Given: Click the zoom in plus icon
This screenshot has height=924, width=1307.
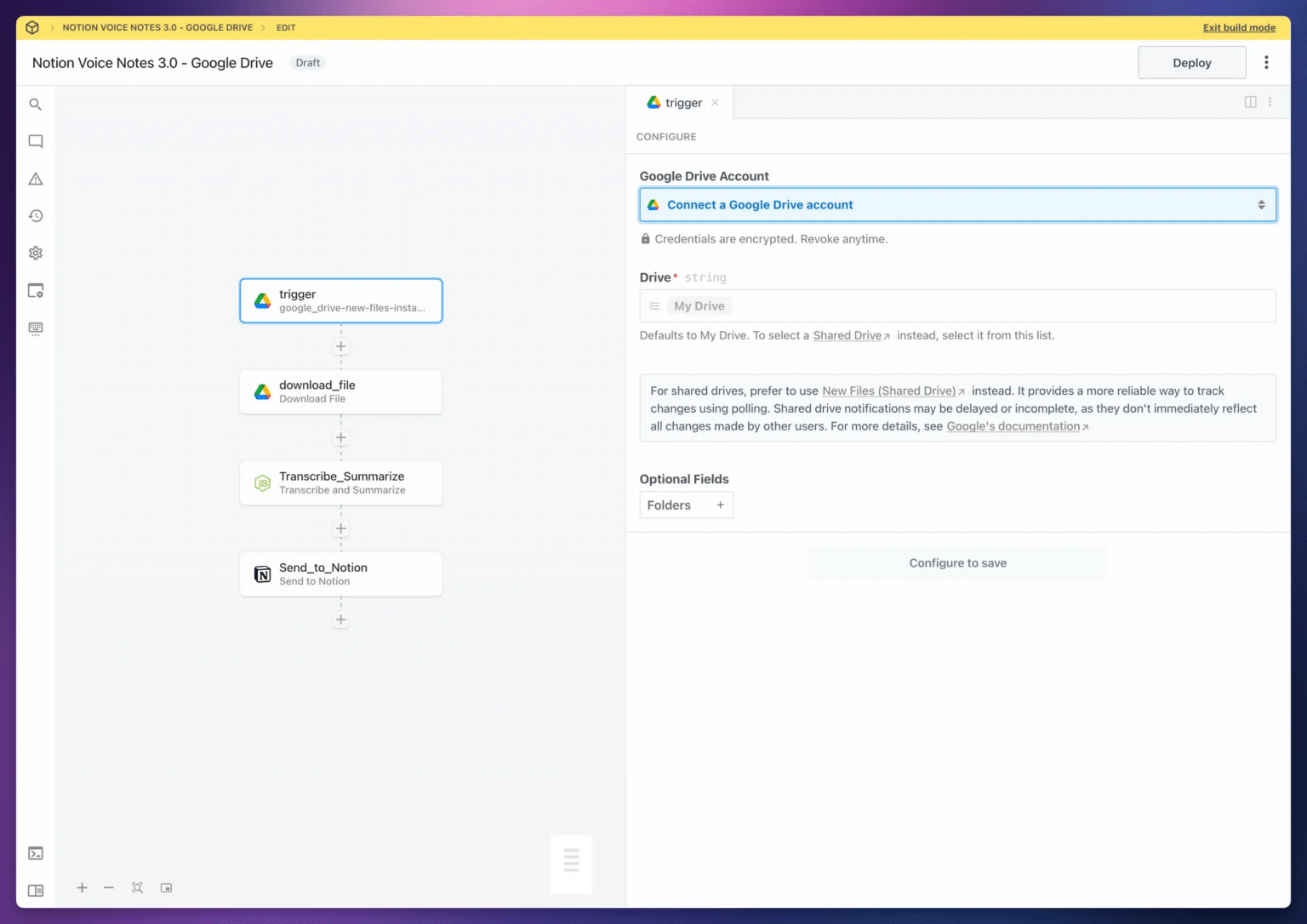Looking at the screenshot, I should [x=82, y=887].
